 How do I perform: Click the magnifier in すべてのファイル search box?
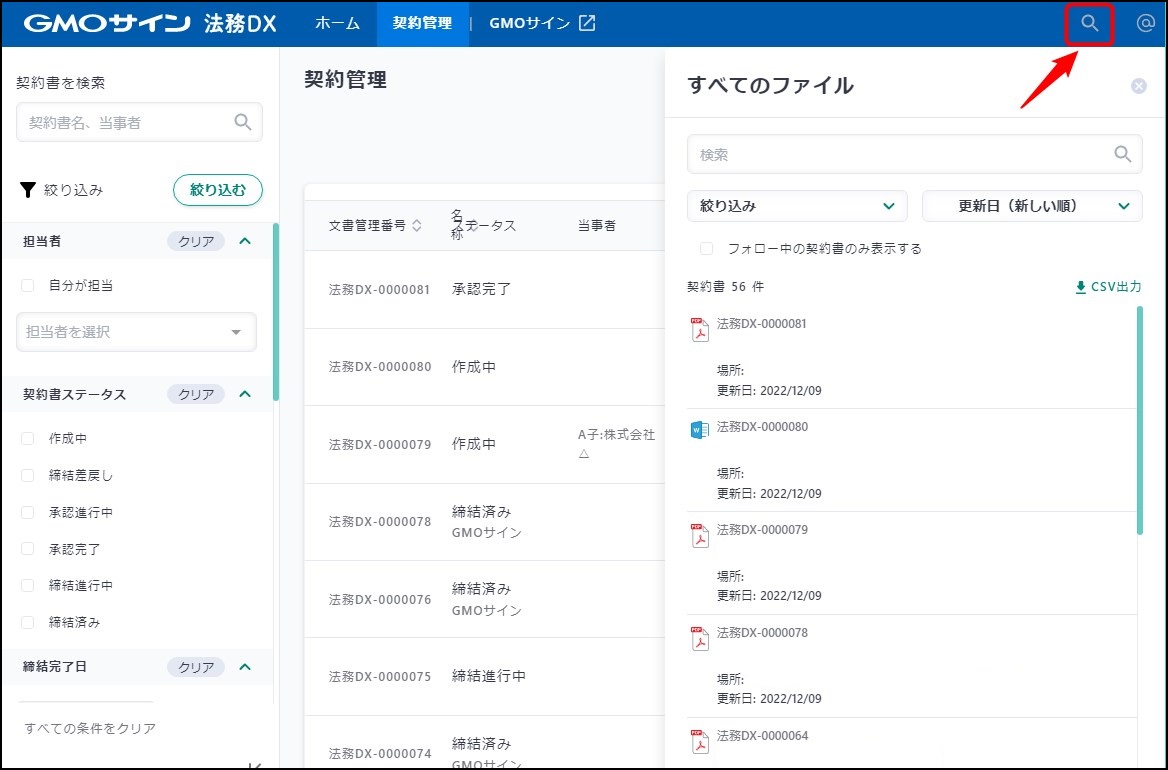[x=1123, y=154]
